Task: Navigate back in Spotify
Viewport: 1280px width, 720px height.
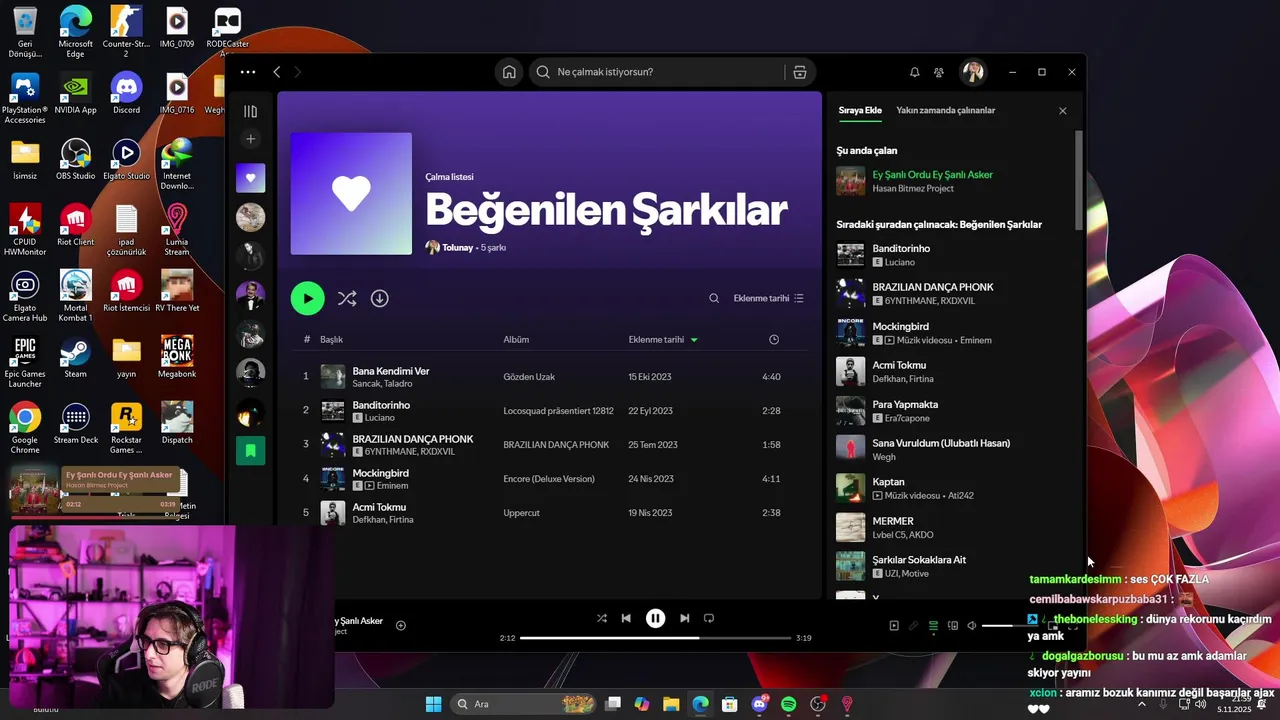Action: 277,72
